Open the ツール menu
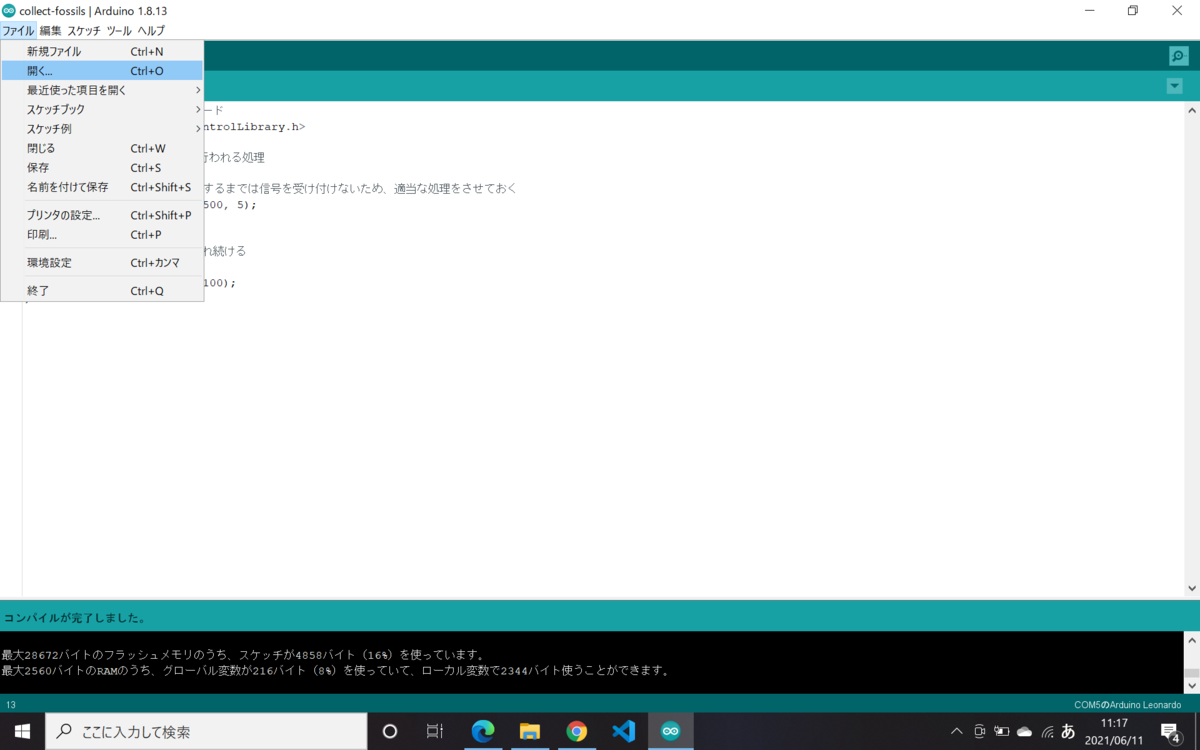The image size is (1200, 750). coord(119,31)
